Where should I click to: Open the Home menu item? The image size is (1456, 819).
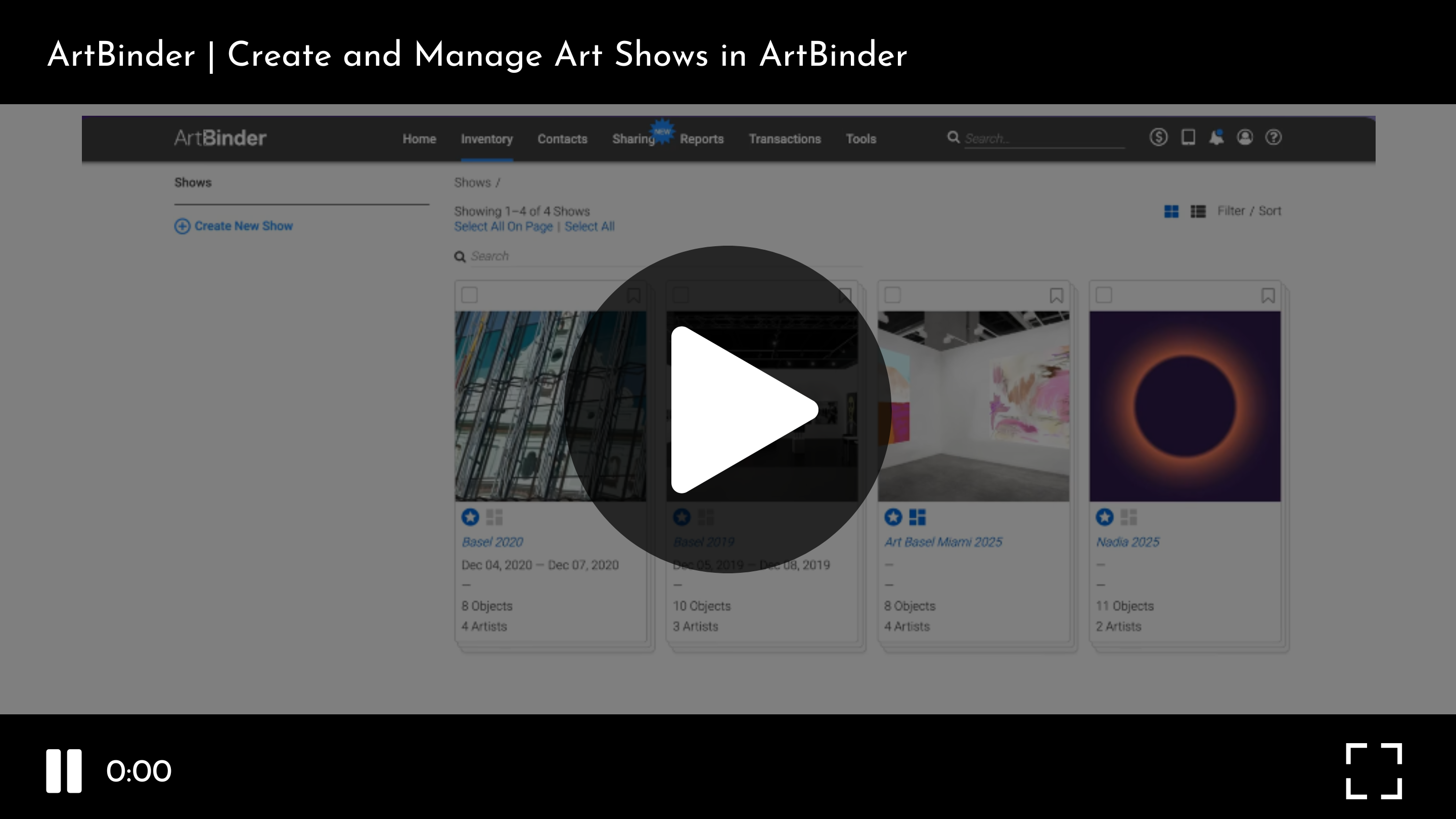click(419, 139)
